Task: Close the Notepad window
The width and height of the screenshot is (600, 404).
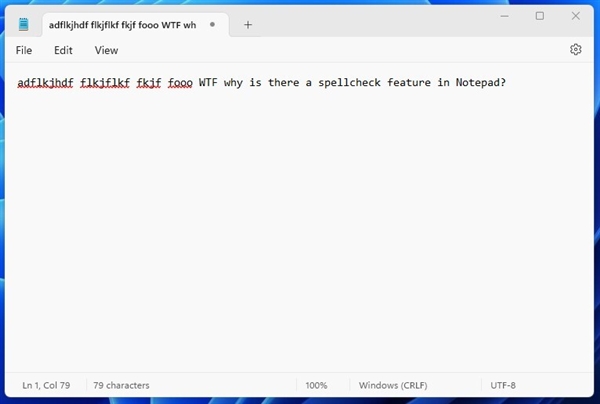Action: click(x=575, y=16)
